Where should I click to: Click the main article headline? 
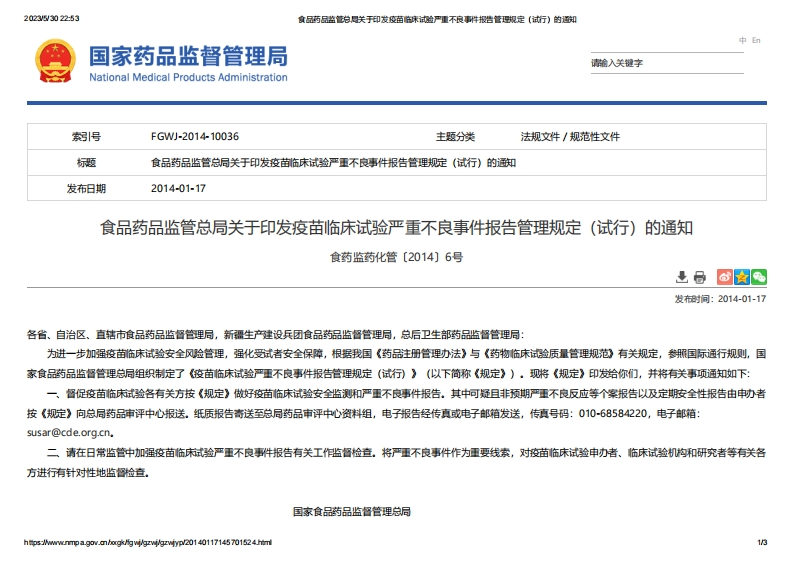(x=396, y=228)
